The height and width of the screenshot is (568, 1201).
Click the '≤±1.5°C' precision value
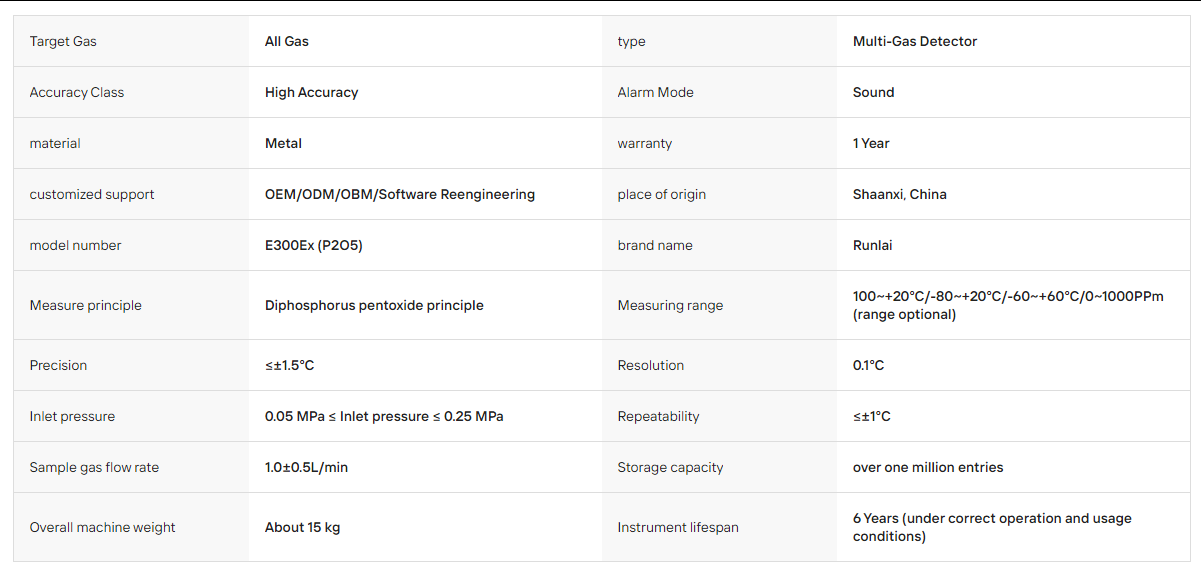click(x=290, y=365)
